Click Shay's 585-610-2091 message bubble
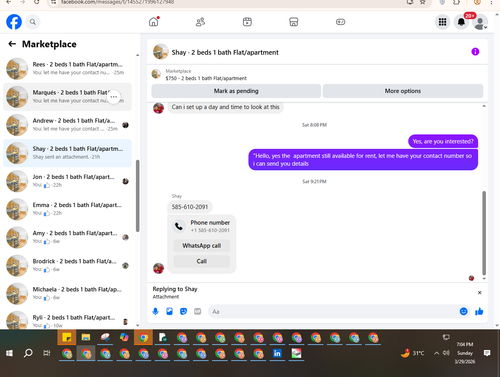This screenshot has height=377, width=500. pyautogui.click(x=190, y=207)
